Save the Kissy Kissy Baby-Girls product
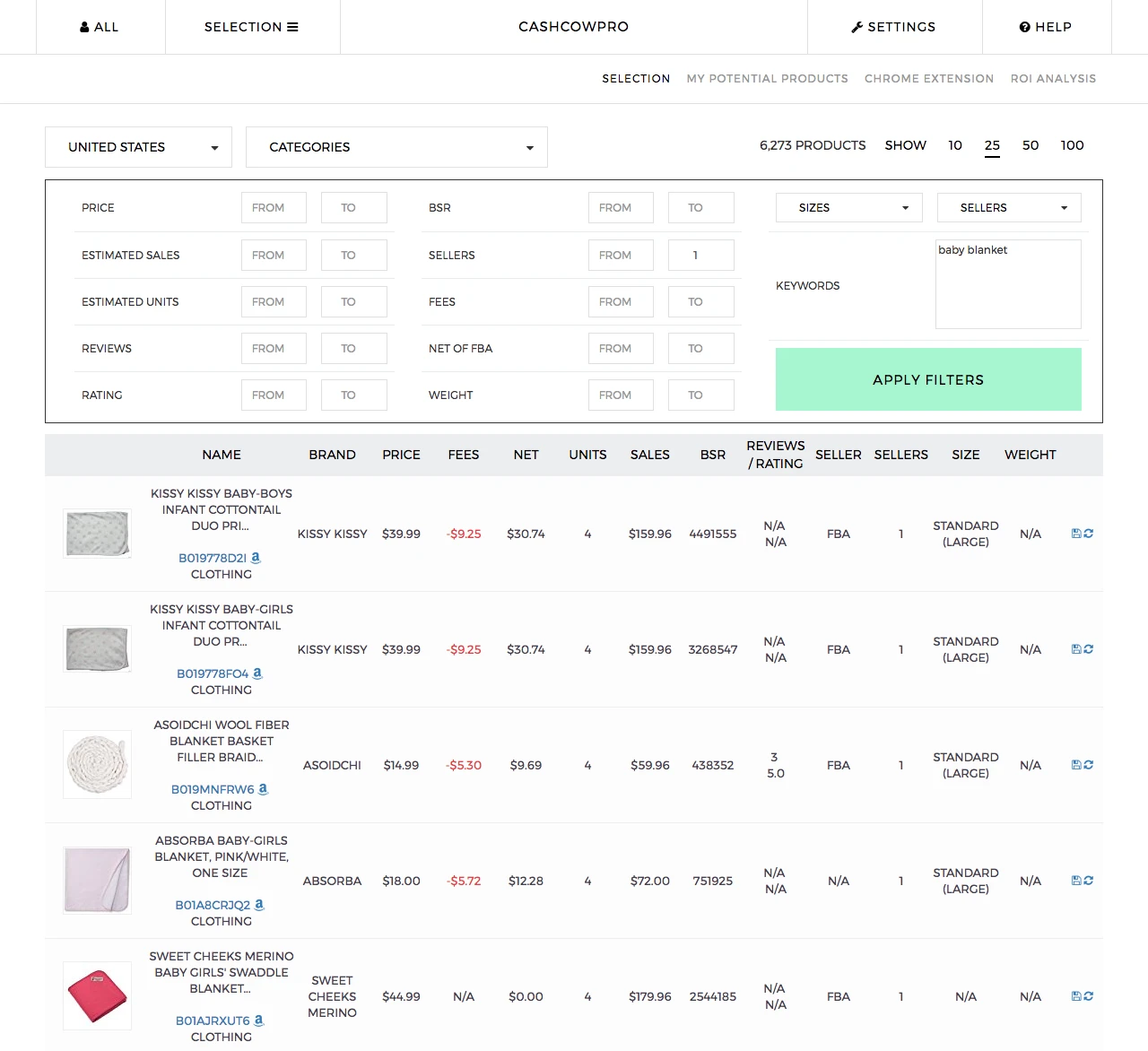1148x1051 pixels. tap(1076, 649)
